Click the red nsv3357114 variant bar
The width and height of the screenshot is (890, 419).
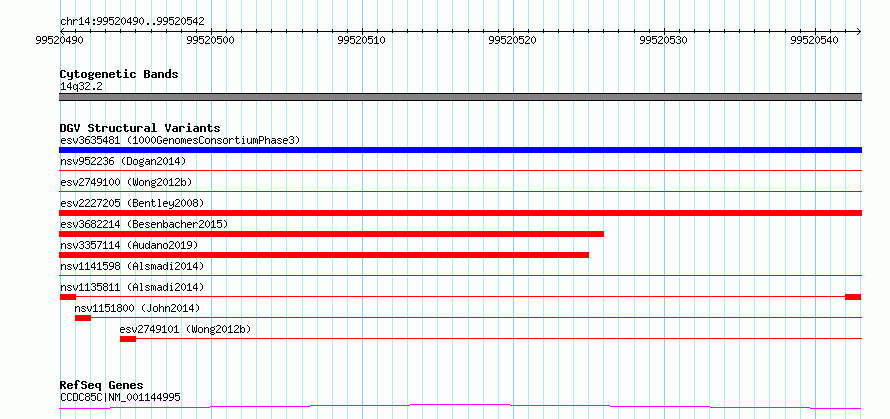tap(324, 255)
